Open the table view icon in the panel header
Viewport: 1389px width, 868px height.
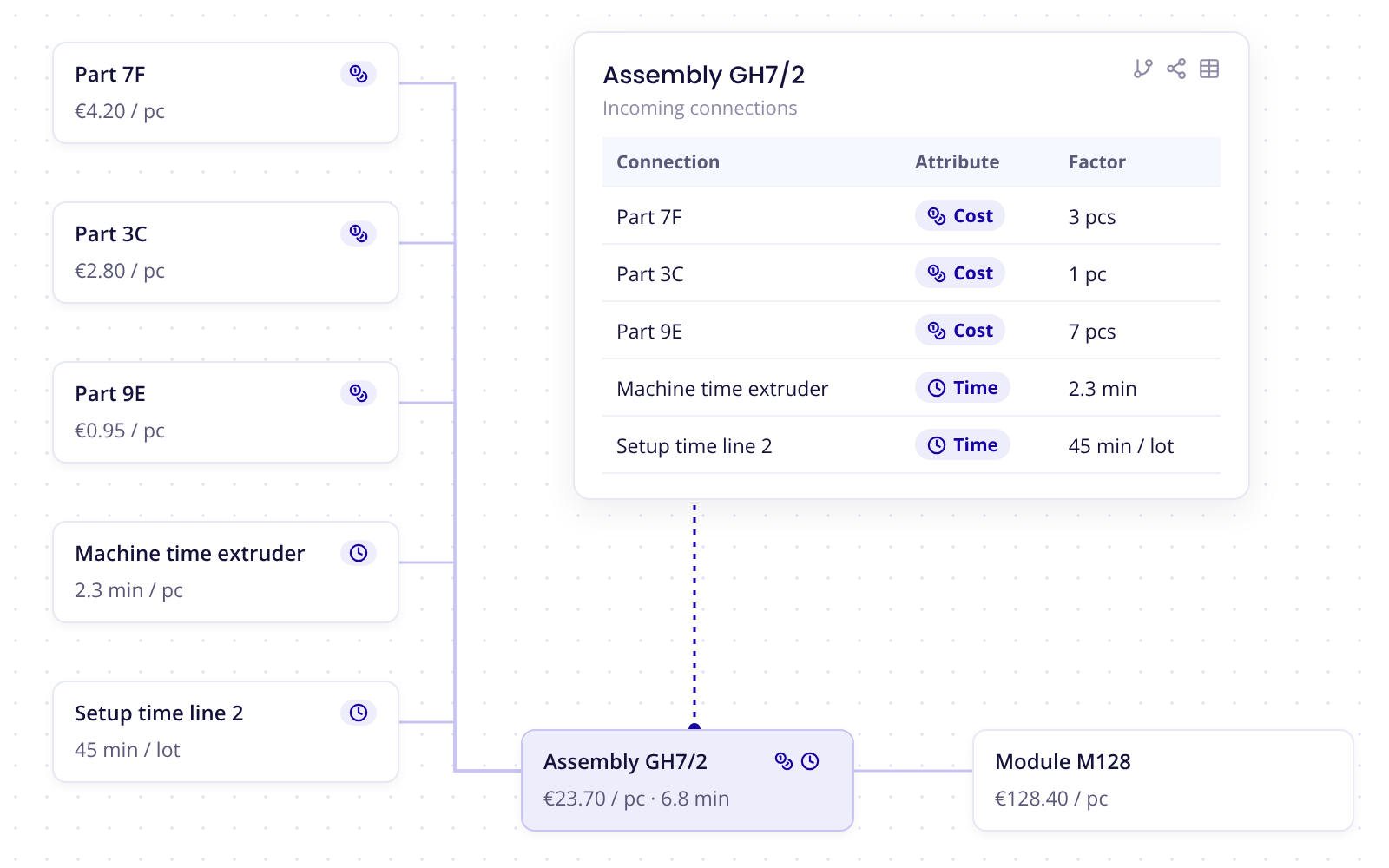tap(1209, 69)
